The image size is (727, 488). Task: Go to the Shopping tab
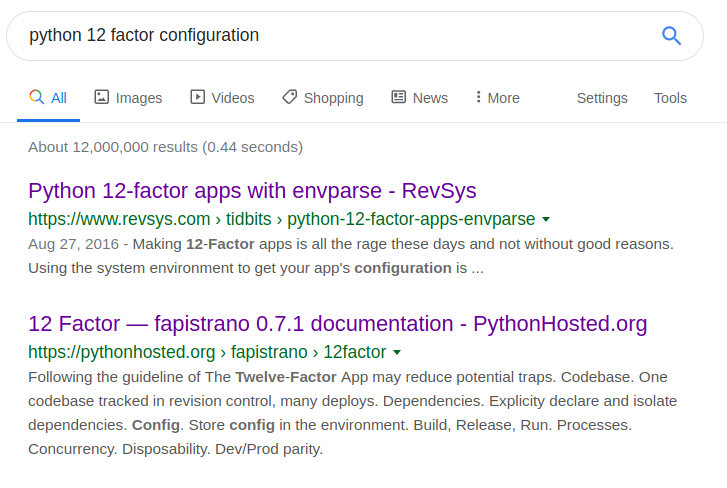coord(323,98)
